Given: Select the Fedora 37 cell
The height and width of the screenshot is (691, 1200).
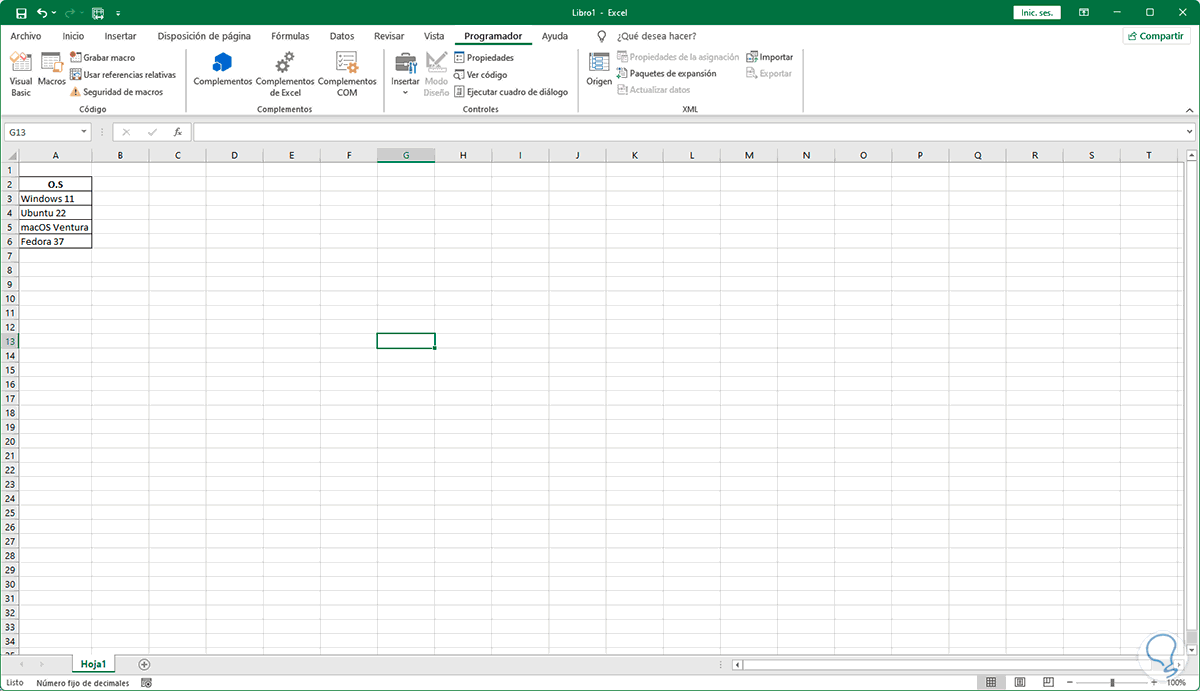Looking at the screenshot, I should pyautogui.click(x=55, y=241).
